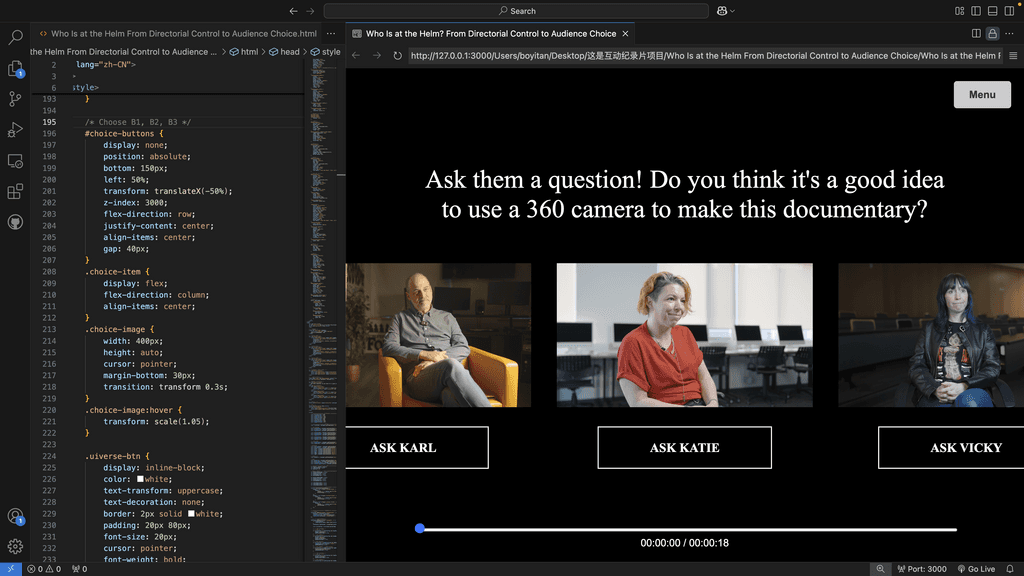
Task: Select the head breadcrumb item
Action: click(x=284, y=52)
